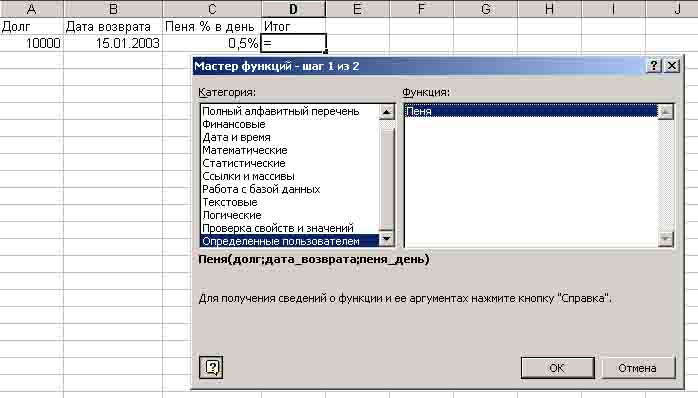Viewport: 698px width, 398px height.
Task: Select Определенные пользователем category
Action: click(x=289, y=241)
